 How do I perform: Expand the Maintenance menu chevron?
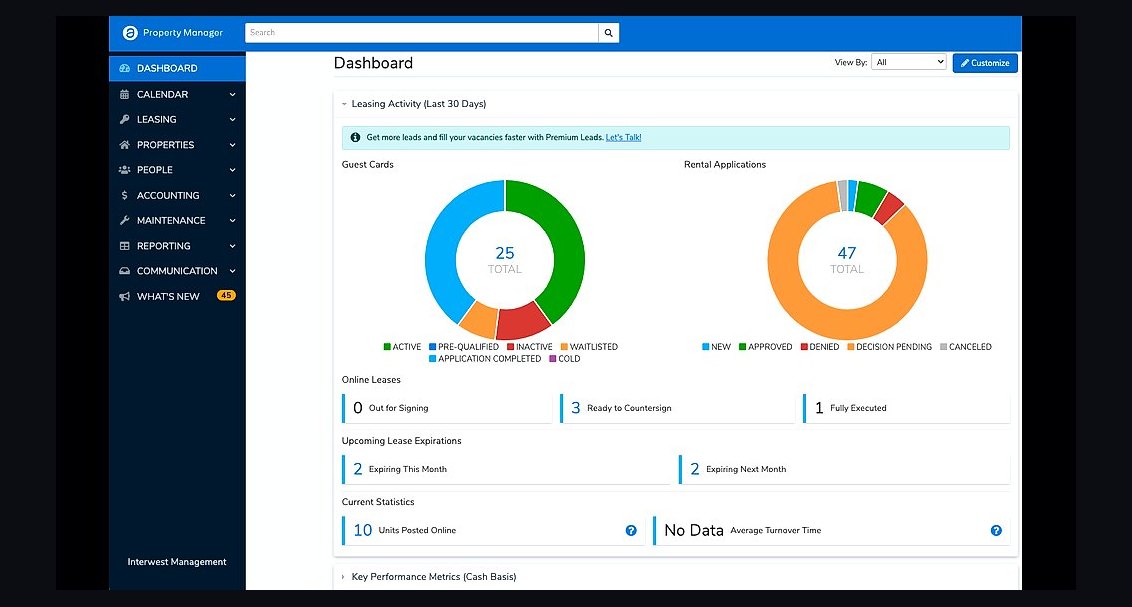(232, 221)
